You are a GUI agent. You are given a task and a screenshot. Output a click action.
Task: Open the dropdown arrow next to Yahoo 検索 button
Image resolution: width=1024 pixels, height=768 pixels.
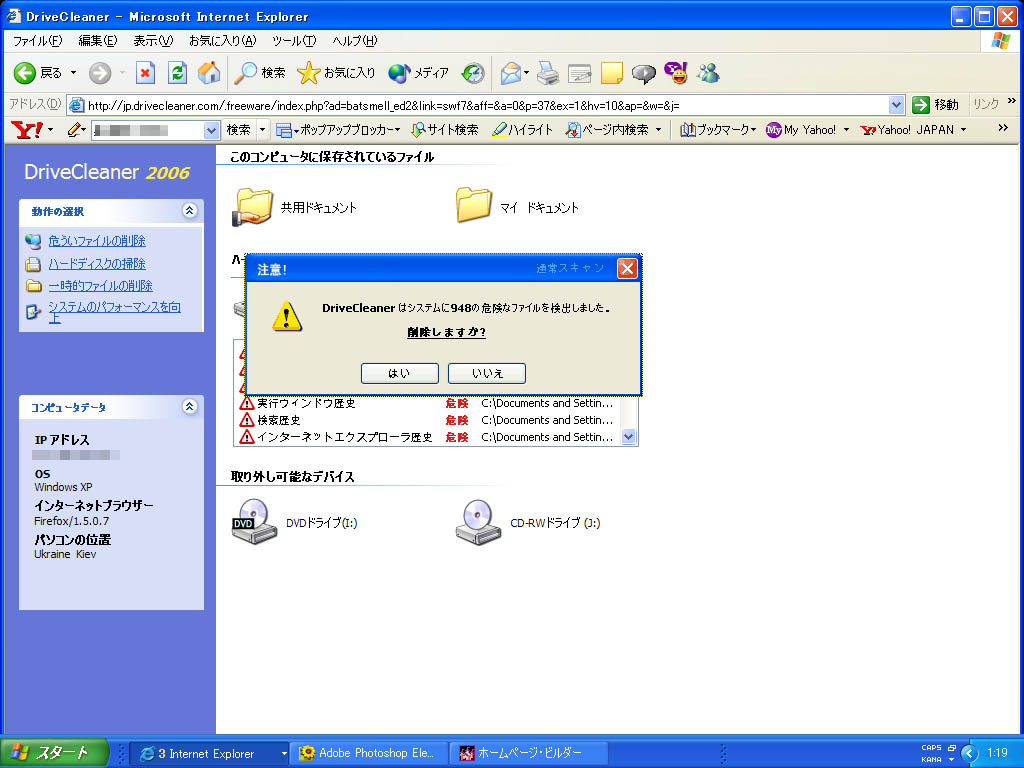coord(263,130)
